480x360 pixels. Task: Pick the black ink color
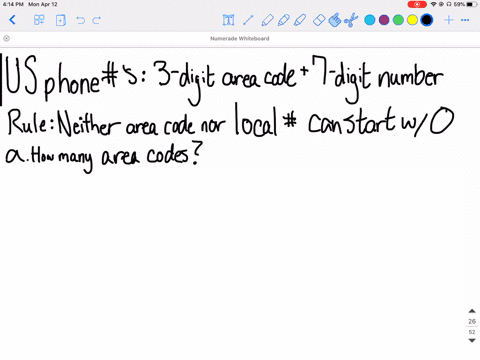click(427, 20)
